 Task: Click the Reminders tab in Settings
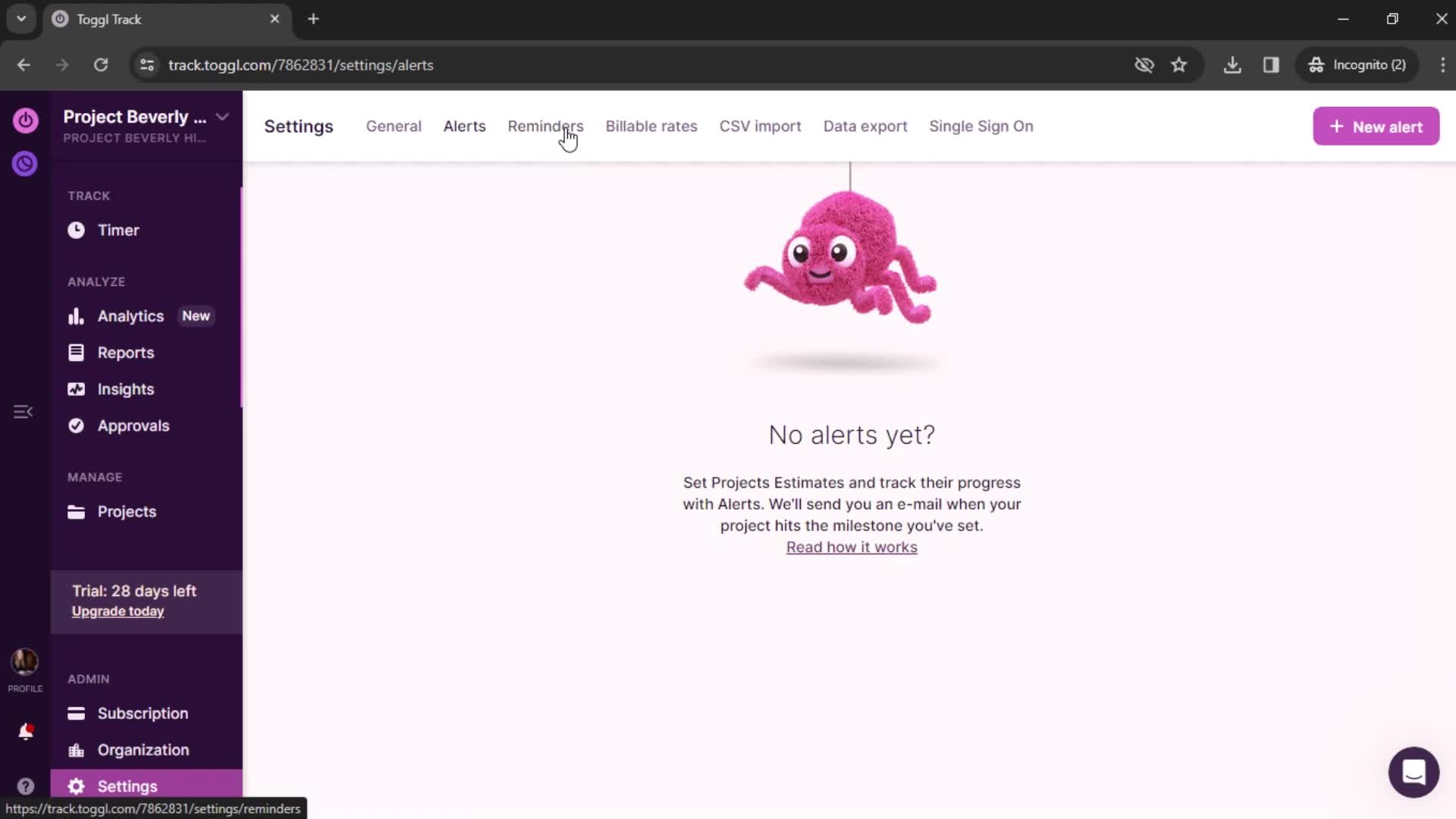tap(545, 126)
